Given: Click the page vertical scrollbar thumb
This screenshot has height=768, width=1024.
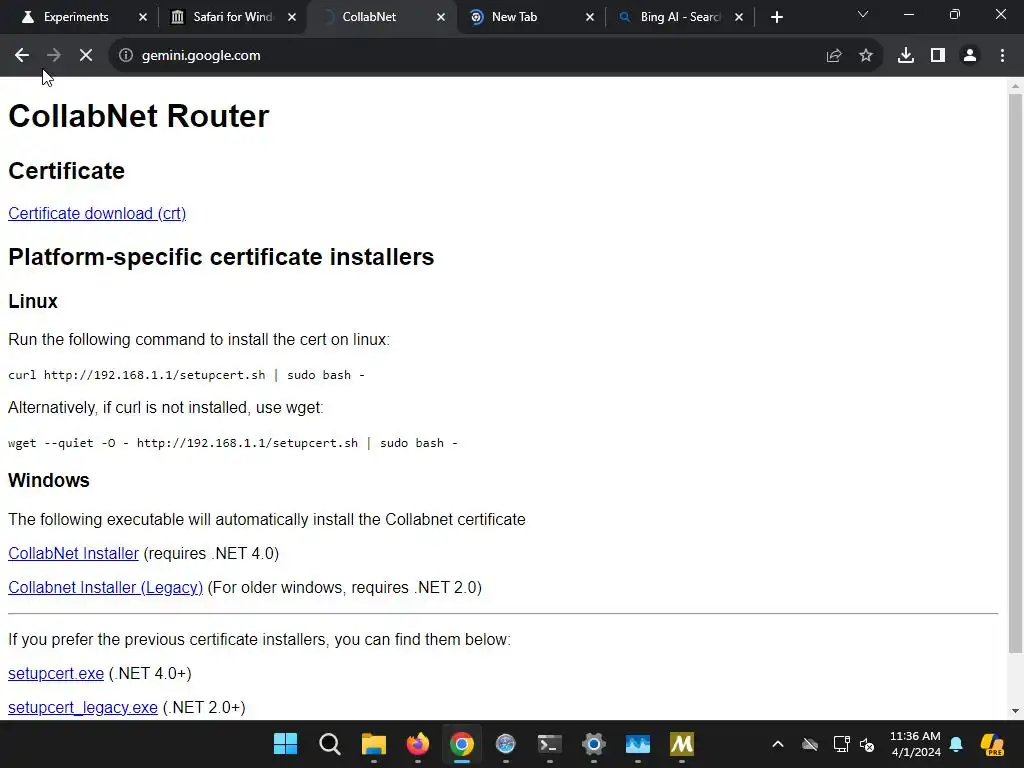Looking at the screenshot, I should [1015, 372].
